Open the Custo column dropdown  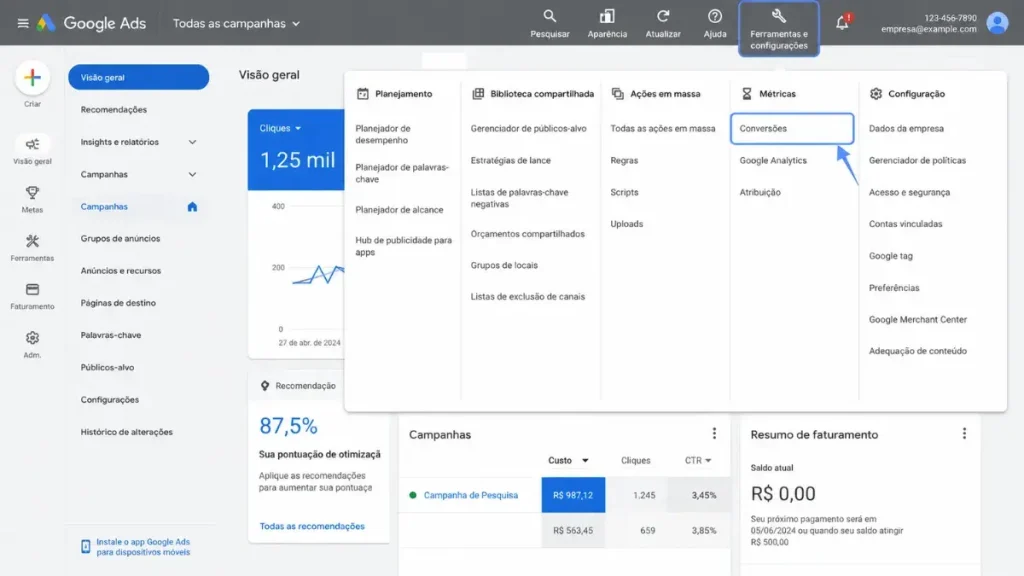pos(568,460)
